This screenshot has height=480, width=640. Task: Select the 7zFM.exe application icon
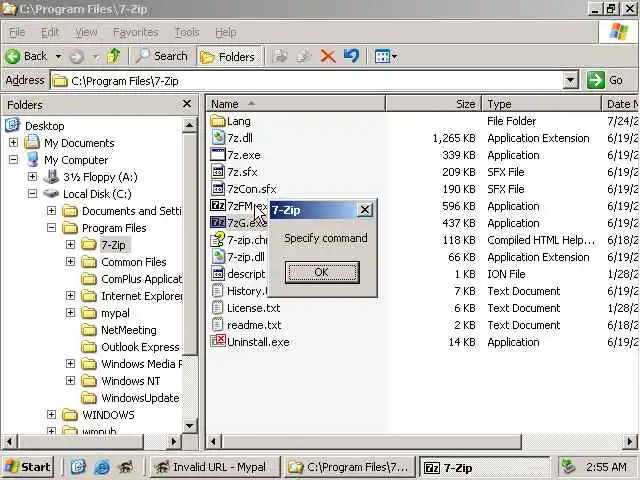218,205
